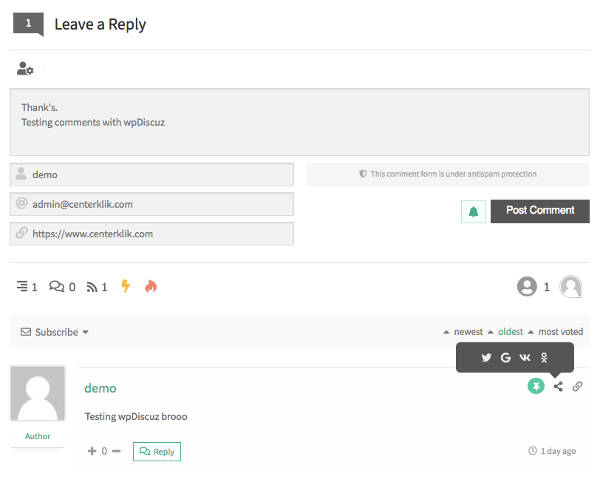
Task: Click the lightning bolt most reacted icon
Action: (x=126, y=286)
